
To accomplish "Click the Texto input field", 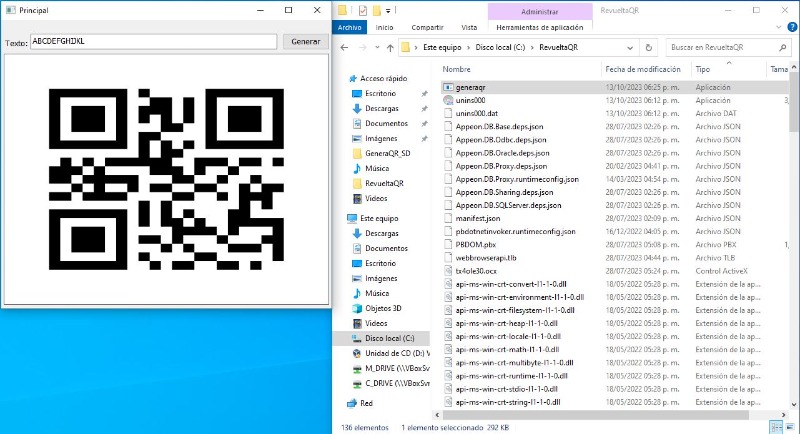I will 153,42.
